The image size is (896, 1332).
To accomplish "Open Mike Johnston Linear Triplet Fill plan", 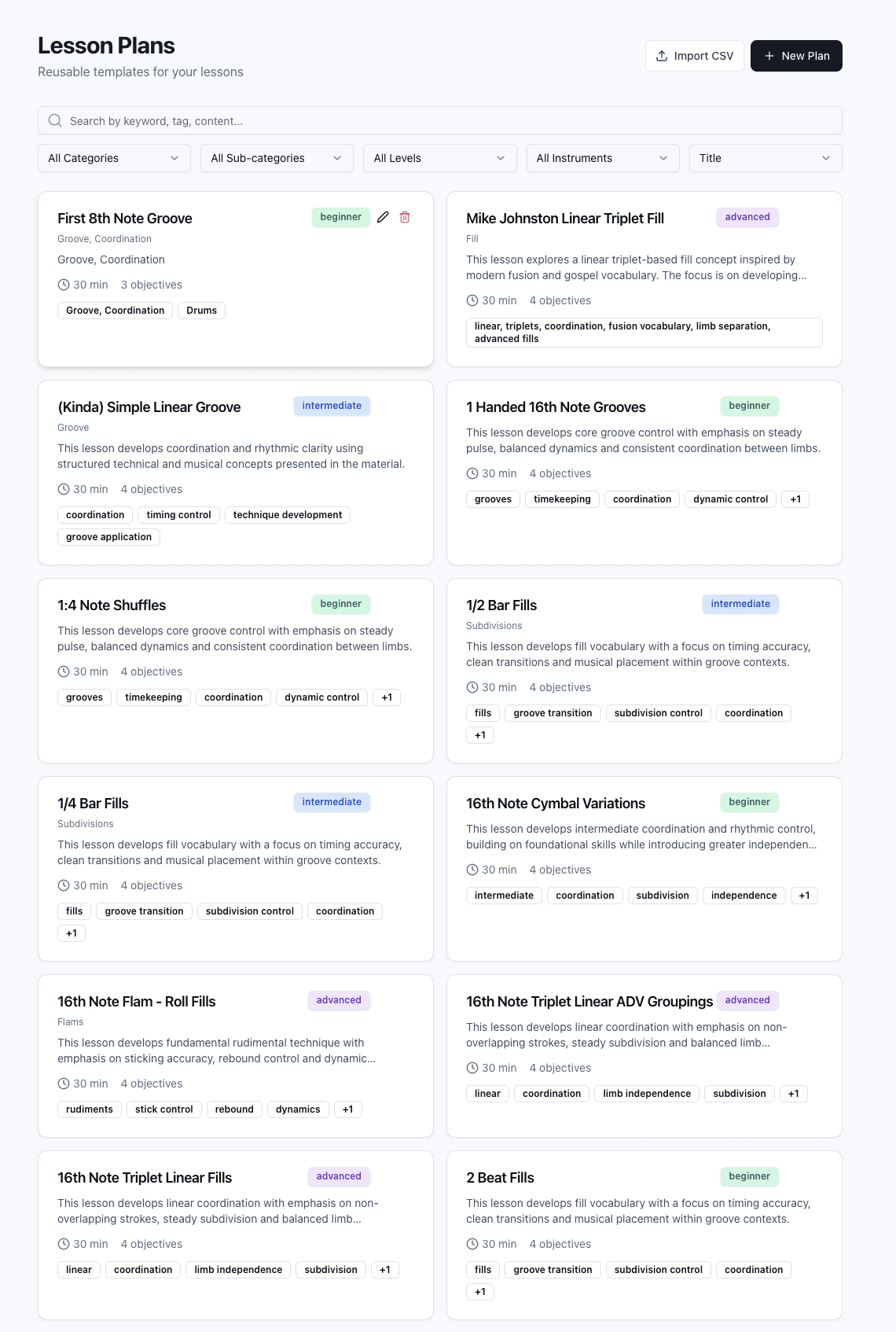I will [565, 219].
